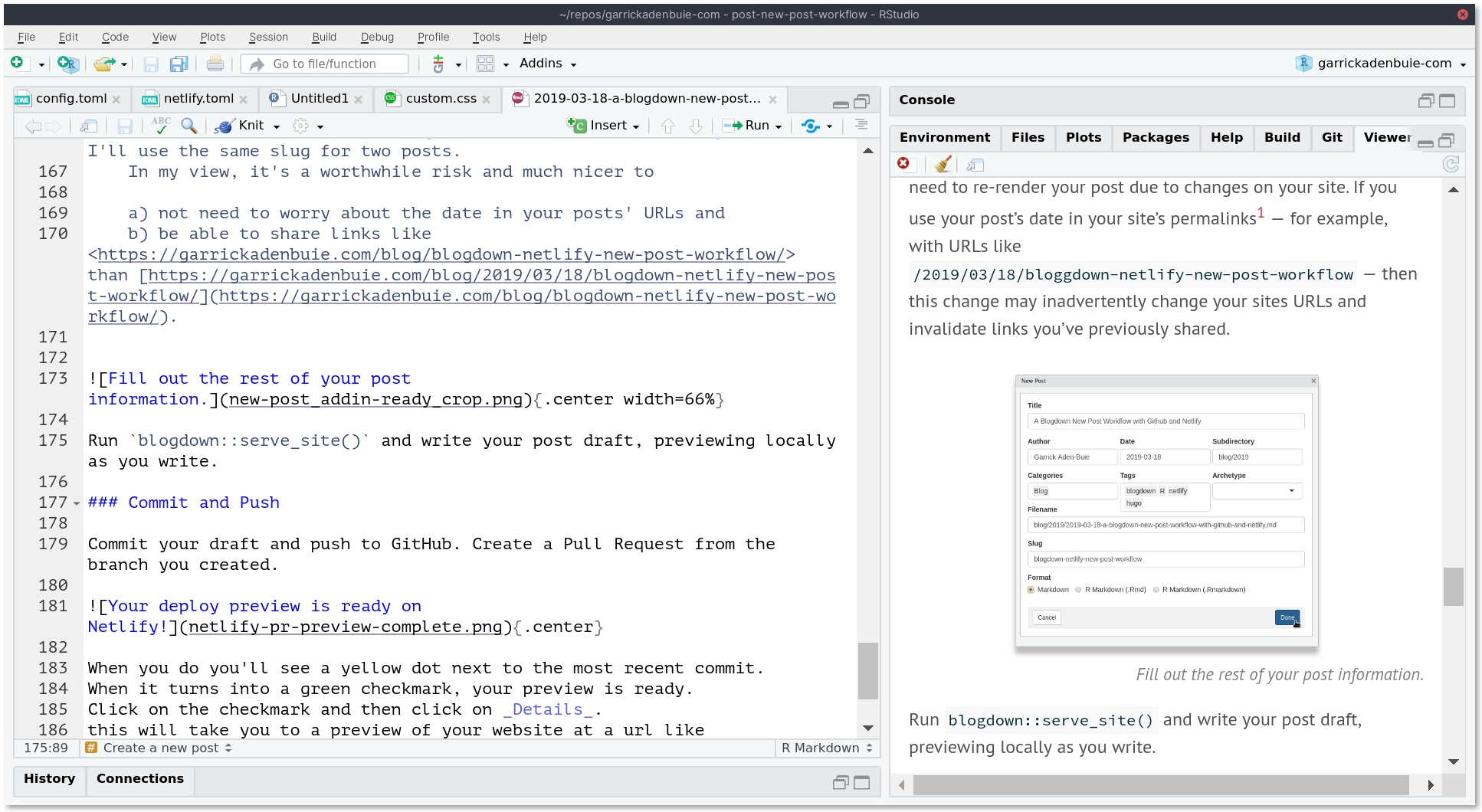Open the Addins dropdown

point(548,64)
